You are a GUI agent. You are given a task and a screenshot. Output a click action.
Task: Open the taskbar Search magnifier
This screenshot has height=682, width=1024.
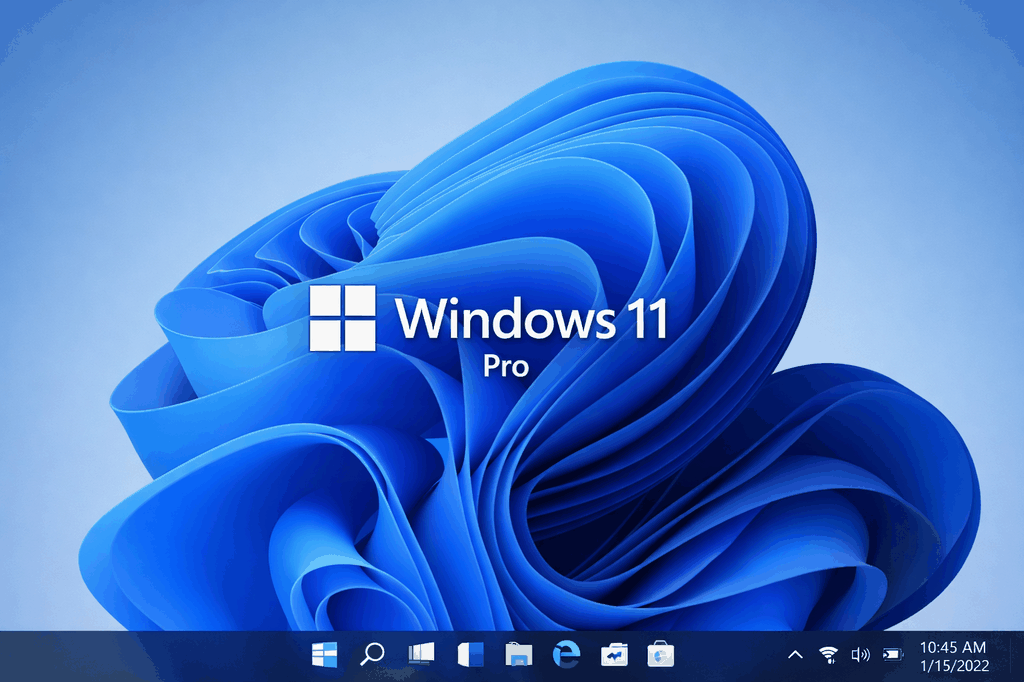[372, 655]
